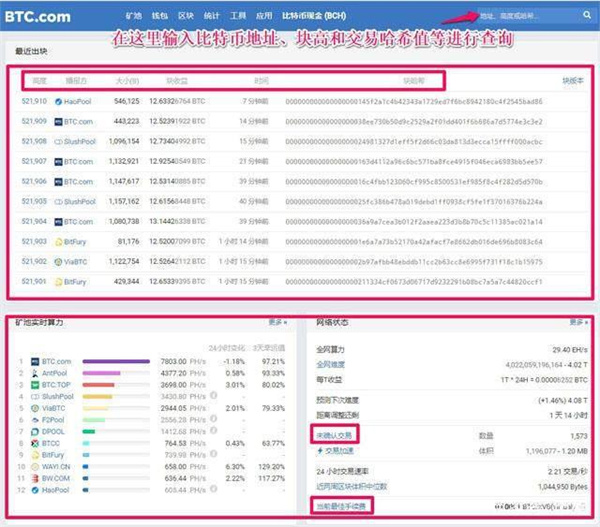Expand 更多 in the 矿池实时算力 panel

(x=278, y=322)
